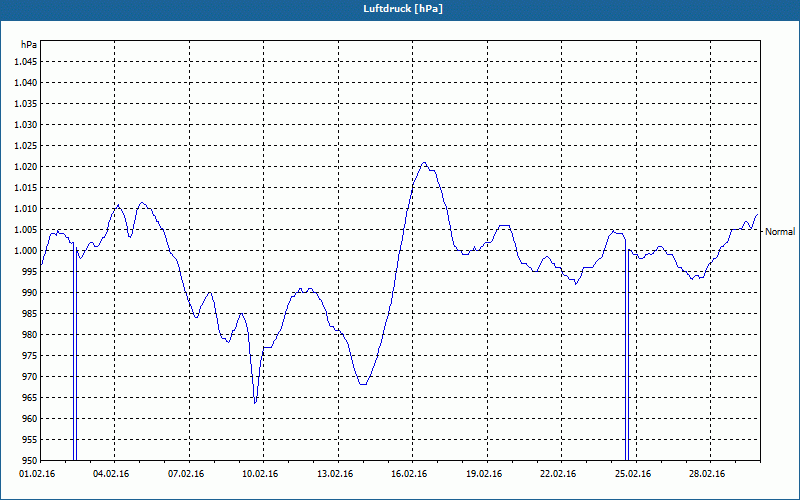Click the 1.045 y-axis value
The image size is (800, 500).
click(25, 62)
